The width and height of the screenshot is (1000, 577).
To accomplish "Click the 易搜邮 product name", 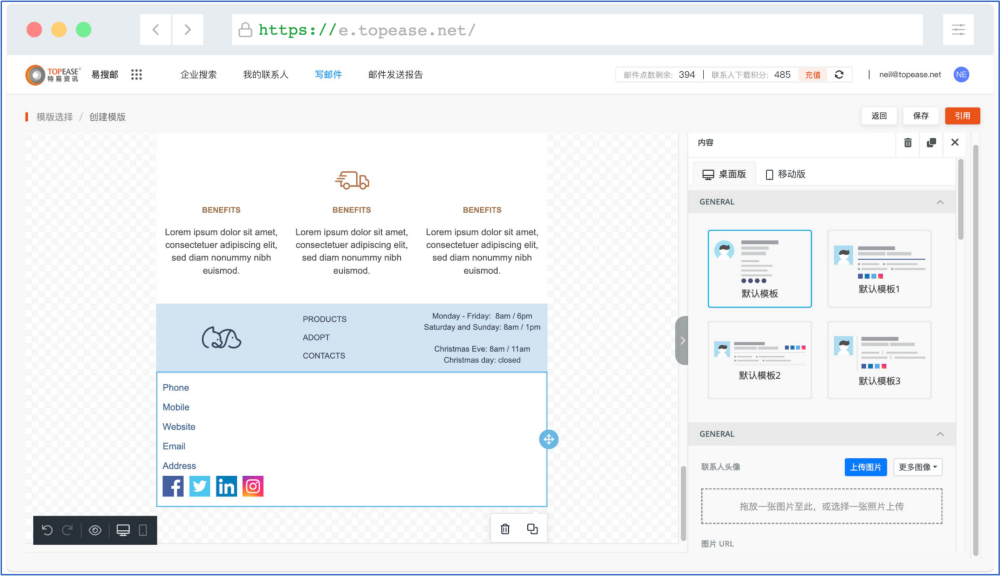I will pyautogui.click(x=105, y=75).
